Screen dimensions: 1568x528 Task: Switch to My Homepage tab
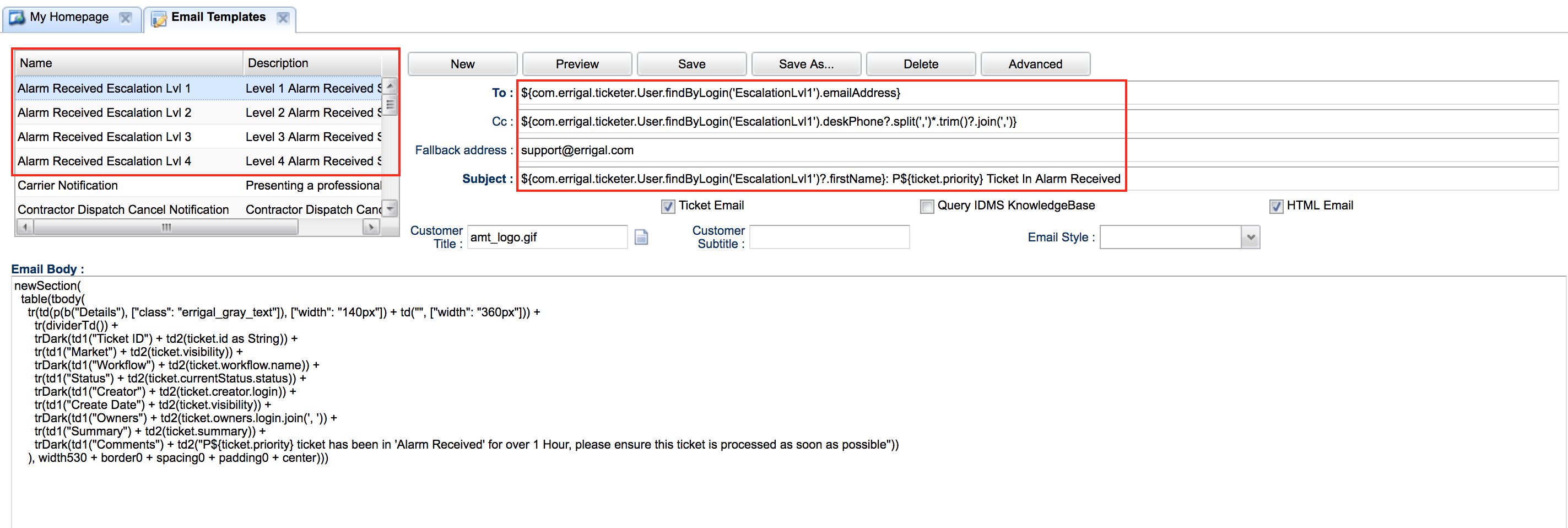click(x=69, y=17)
